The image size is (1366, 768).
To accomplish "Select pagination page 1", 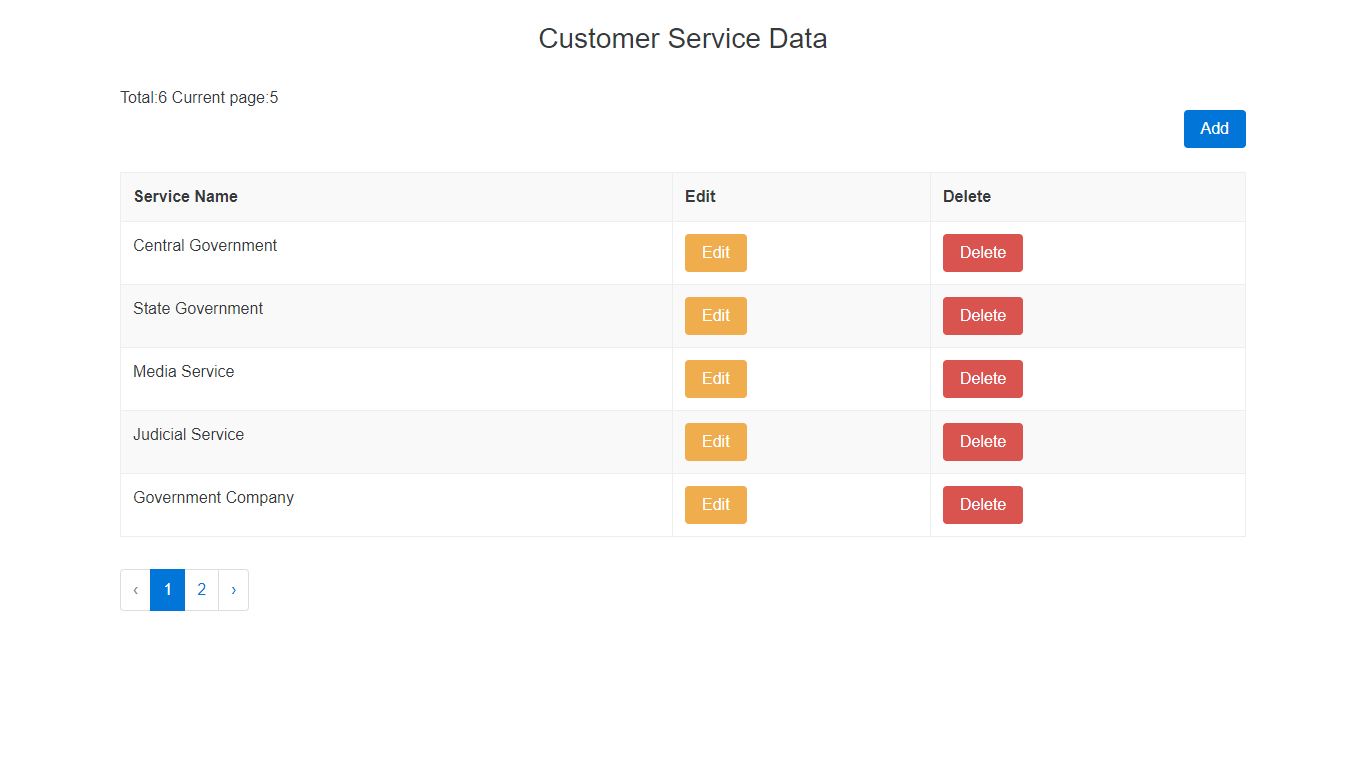I will click(x=167, y=590).
